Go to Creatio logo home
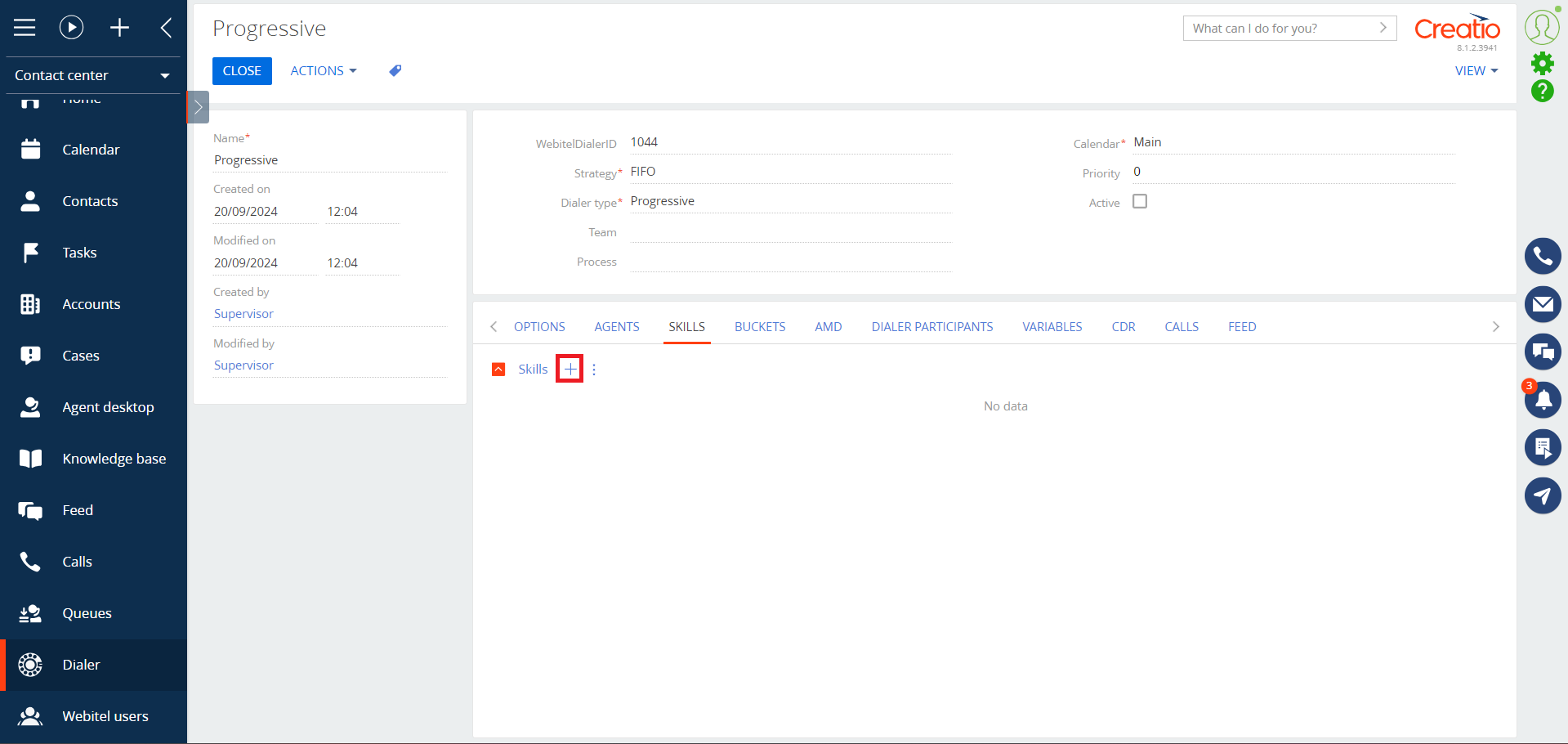1568x744 pixels. tap(1457, 29)
